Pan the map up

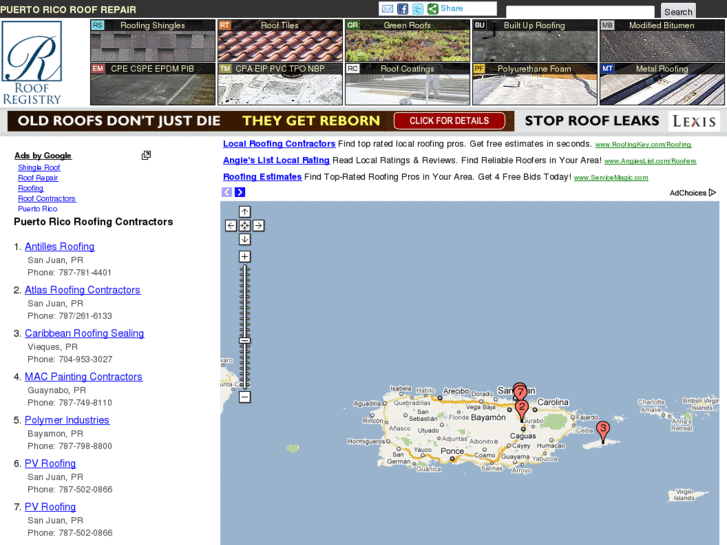tap(245, 212)
